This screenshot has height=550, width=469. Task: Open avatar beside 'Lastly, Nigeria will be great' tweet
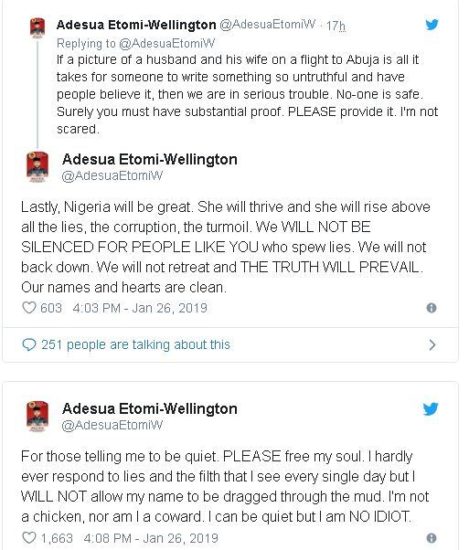pos(38,166)
